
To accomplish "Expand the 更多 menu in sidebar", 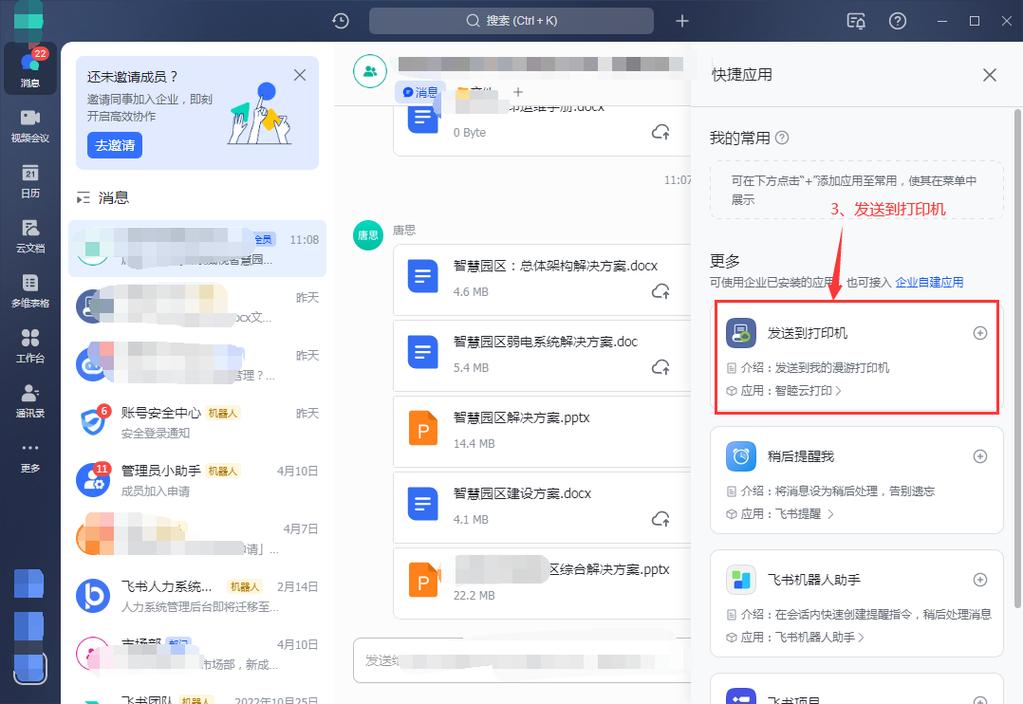I will [30, 456].
